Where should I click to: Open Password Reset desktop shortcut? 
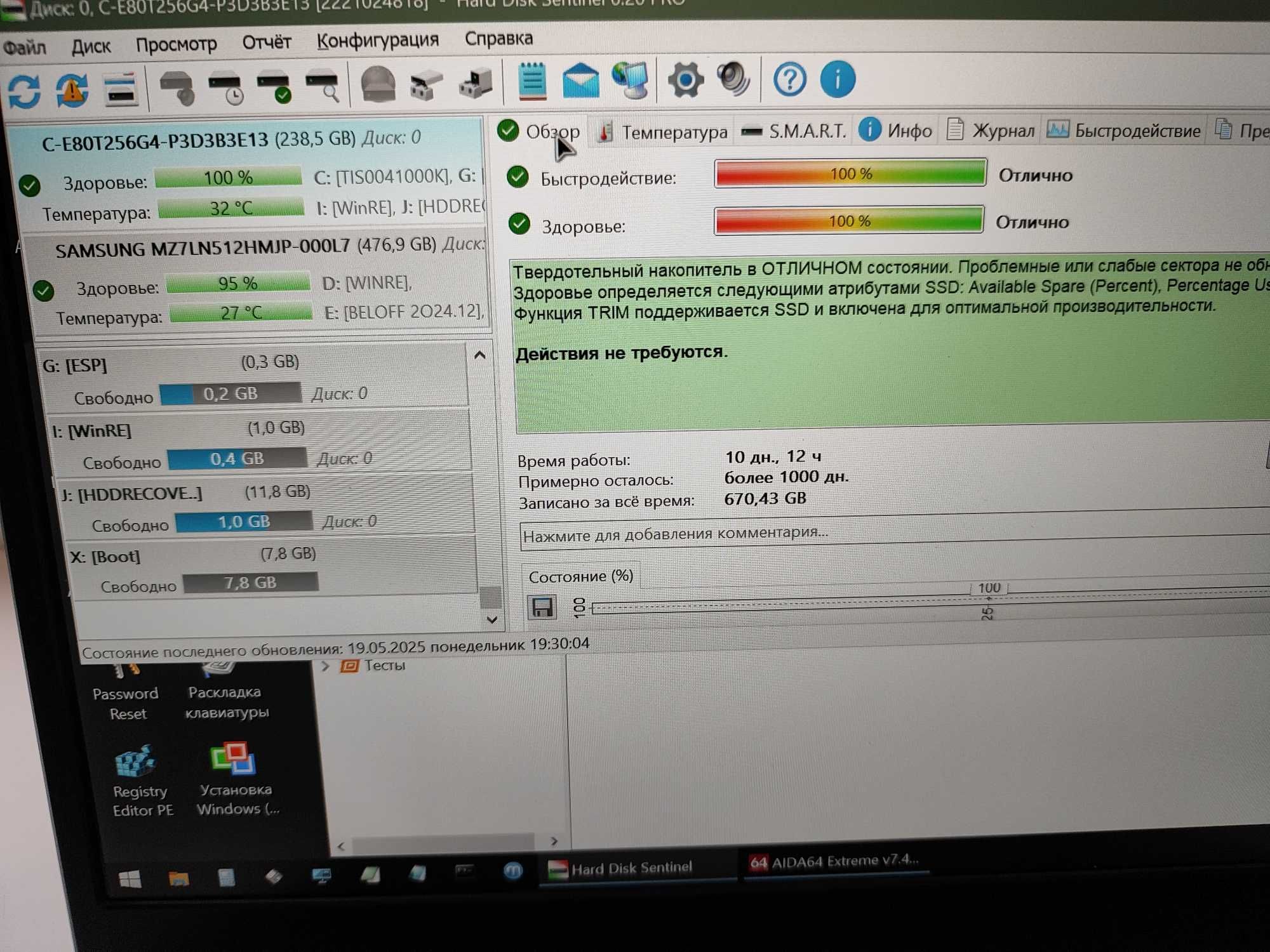click(x=126, y=691)
